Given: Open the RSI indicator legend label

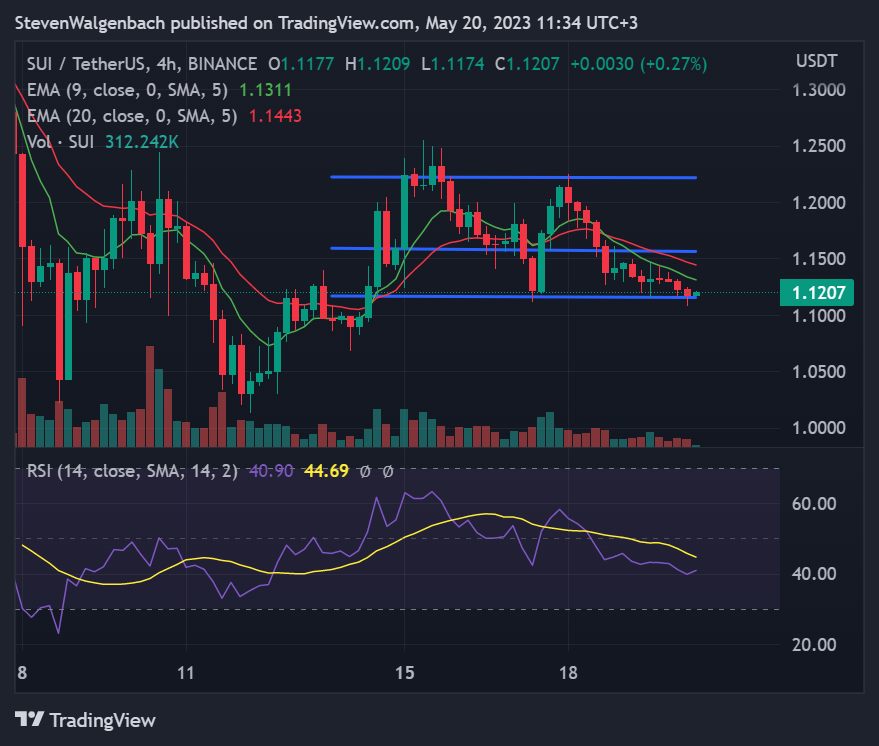Looking at the screenshot, I should pos(132,471).
